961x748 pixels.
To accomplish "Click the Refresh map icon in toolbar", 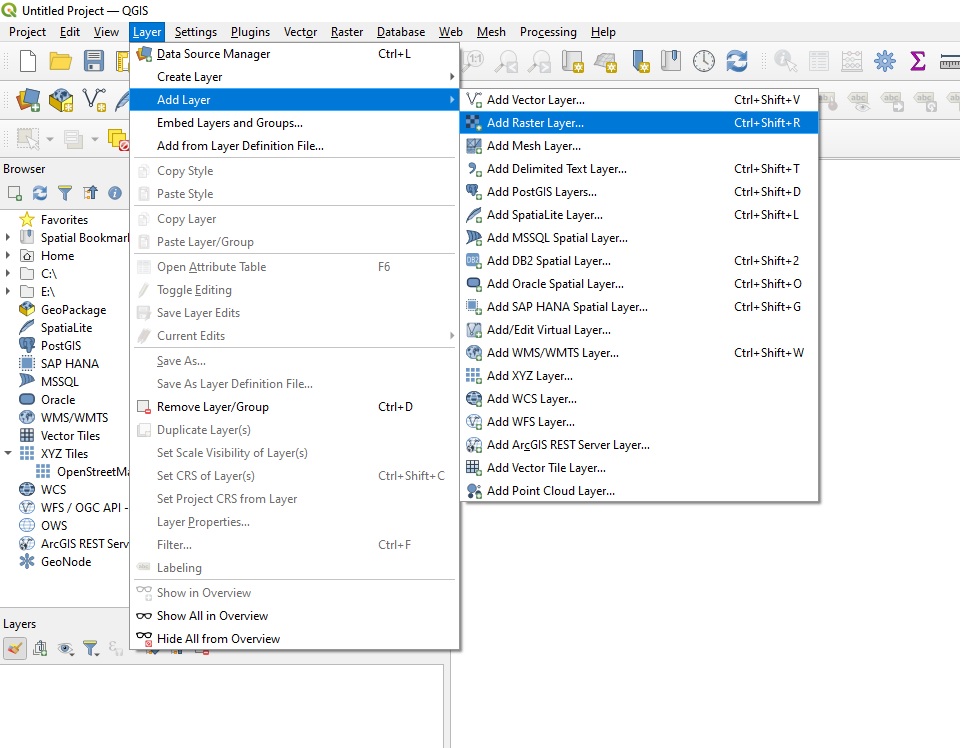I will click(737, 62).
